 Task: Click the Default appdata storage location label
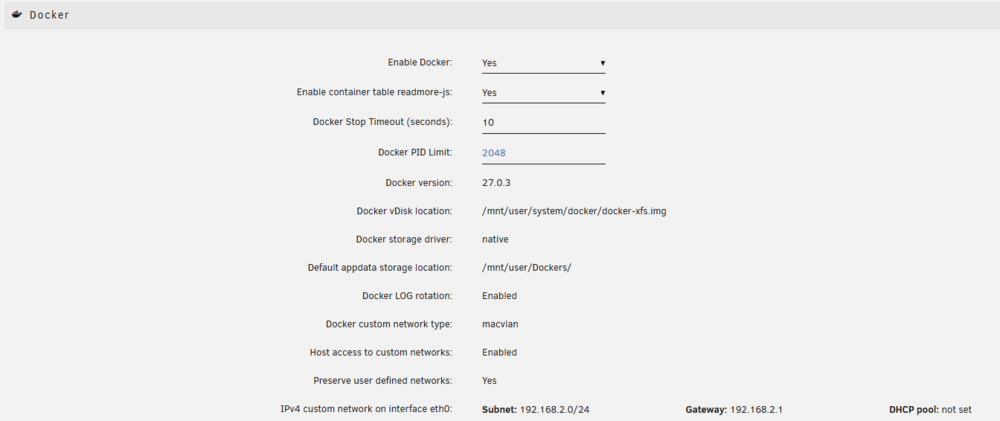[x=380, y=267]
